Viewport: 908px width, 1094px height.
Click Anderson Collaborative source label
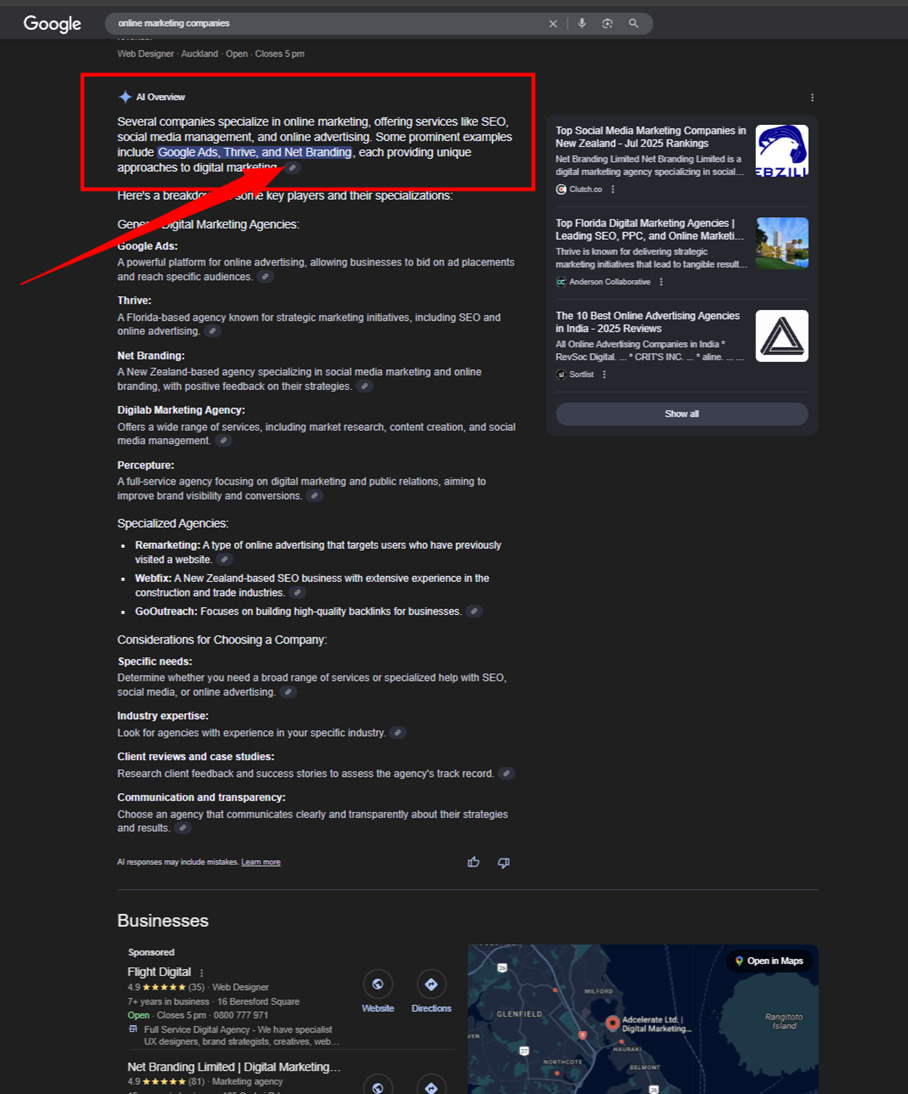pos(604,282)
